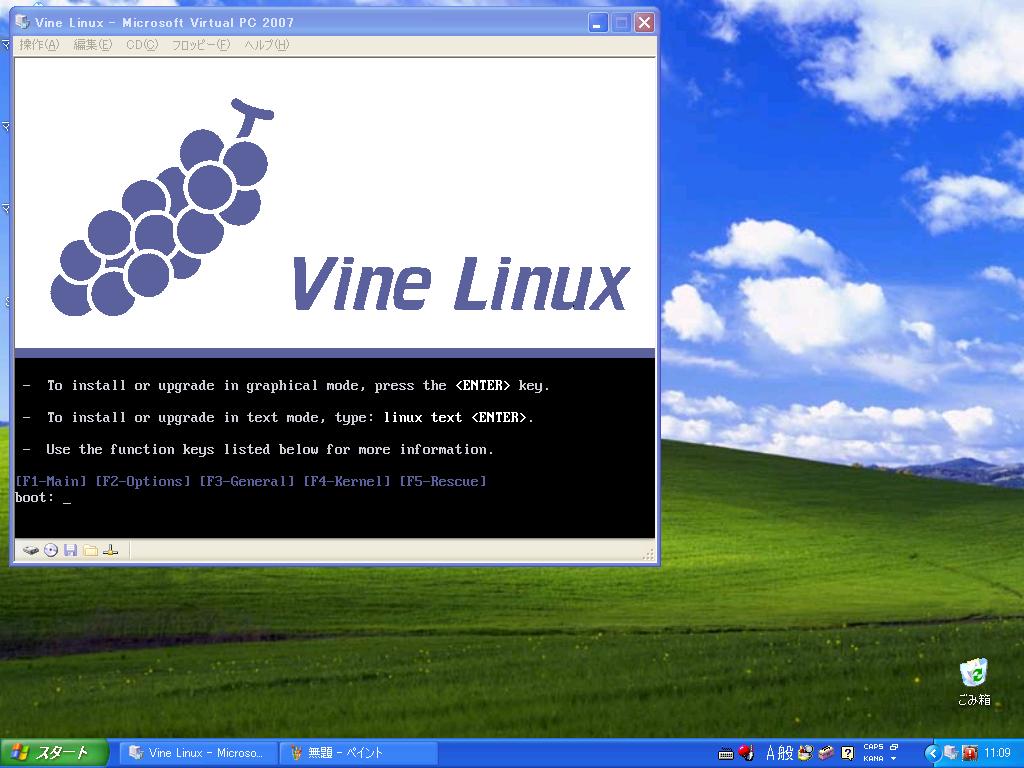The width and height of the screenshot is (1024, 768).
Task: Open the IME toolbox icon in language bar
Action: [x=827, y=753]
